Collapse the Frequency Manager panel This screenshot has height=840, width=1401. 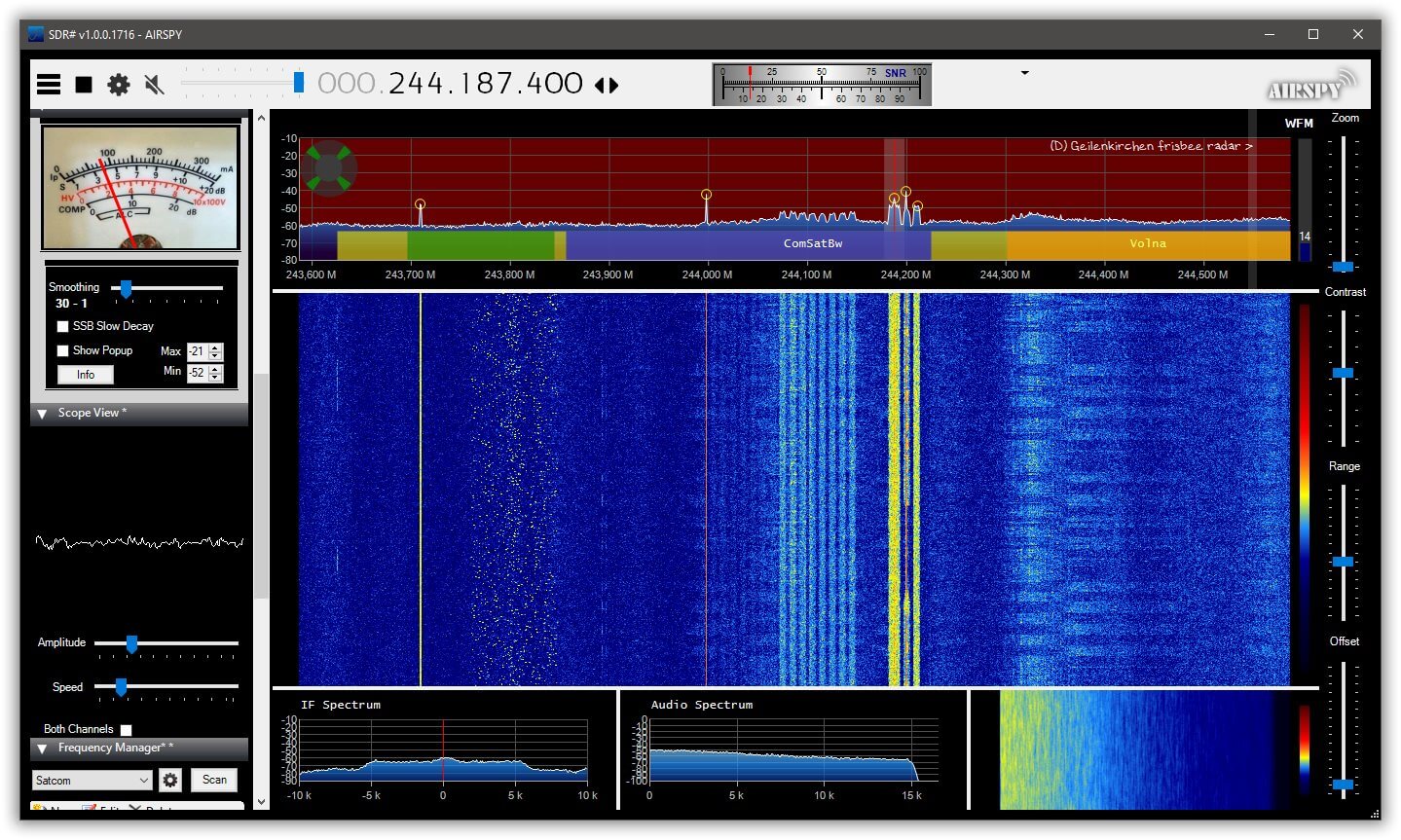(x=42, y=749)
